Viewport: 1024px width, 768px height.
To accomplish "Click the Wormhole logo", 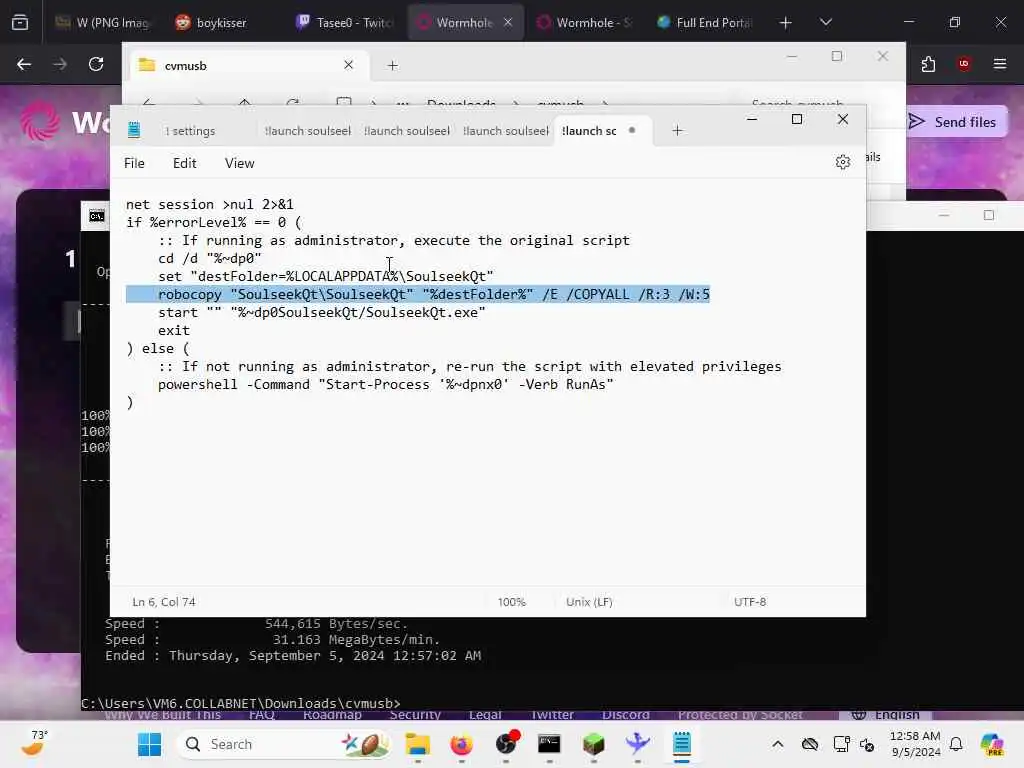I will coord(40,121).
